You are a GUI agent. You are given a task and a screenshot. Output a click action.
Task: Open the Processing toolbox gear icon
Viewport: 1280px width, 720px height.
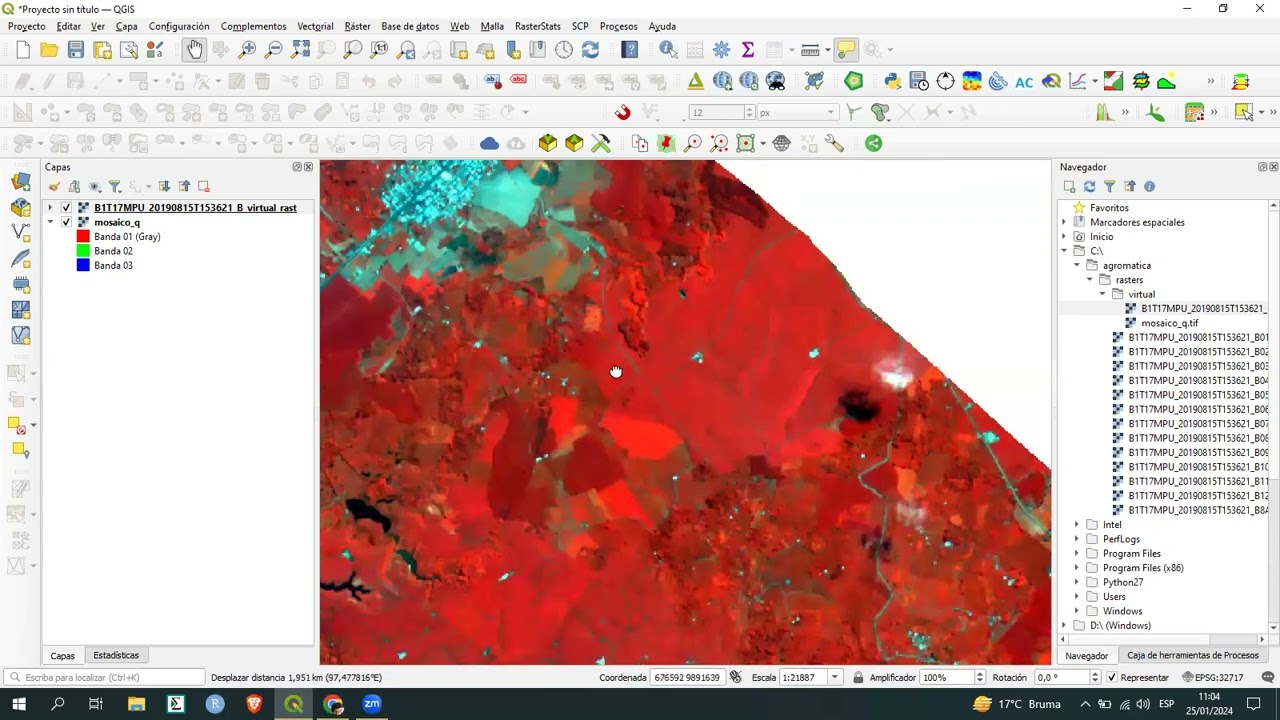coord(721,50)
